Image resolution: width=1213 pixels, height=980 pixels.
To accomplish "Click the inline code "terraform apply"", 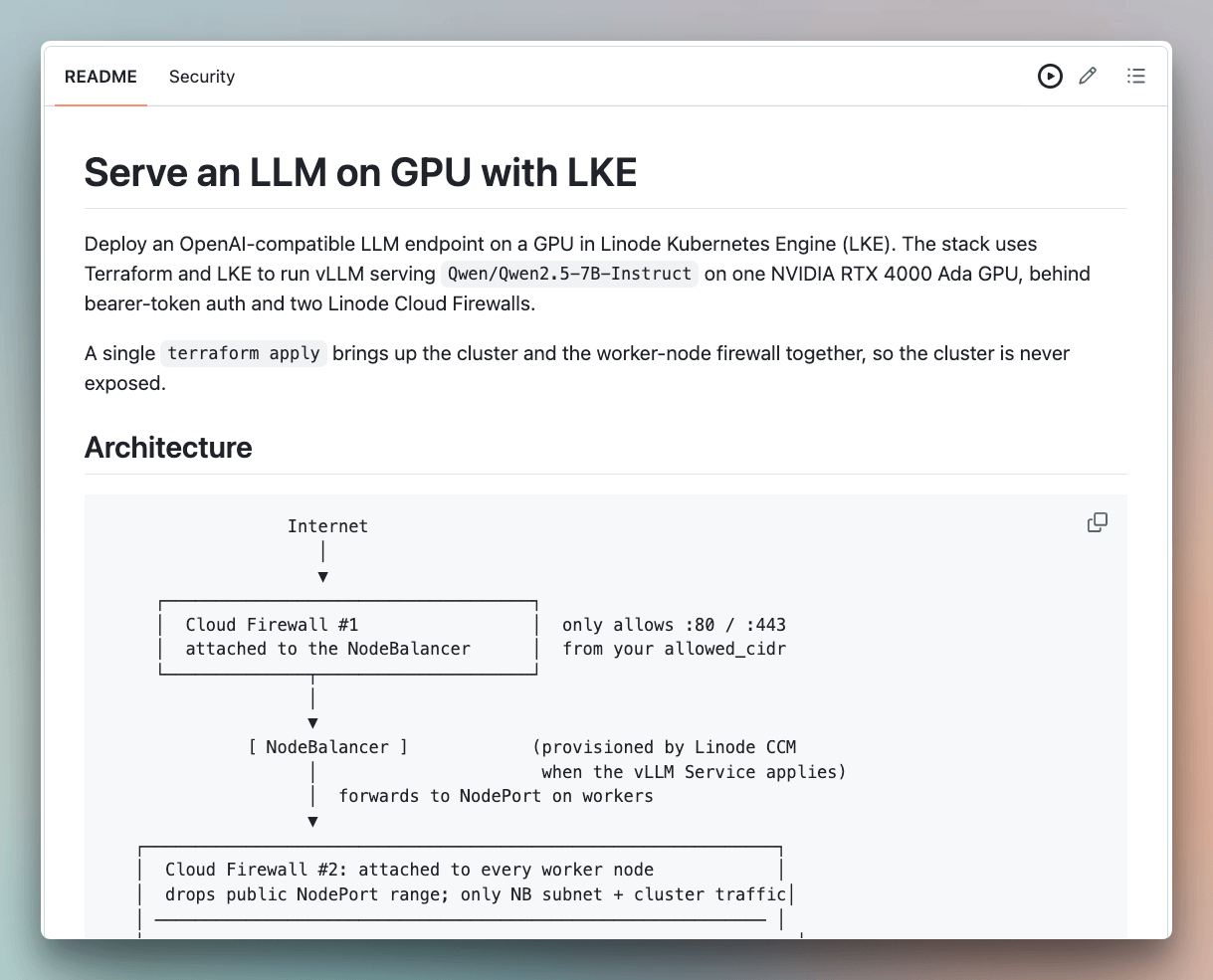I will pyautogui.click(x=244, y=353).
